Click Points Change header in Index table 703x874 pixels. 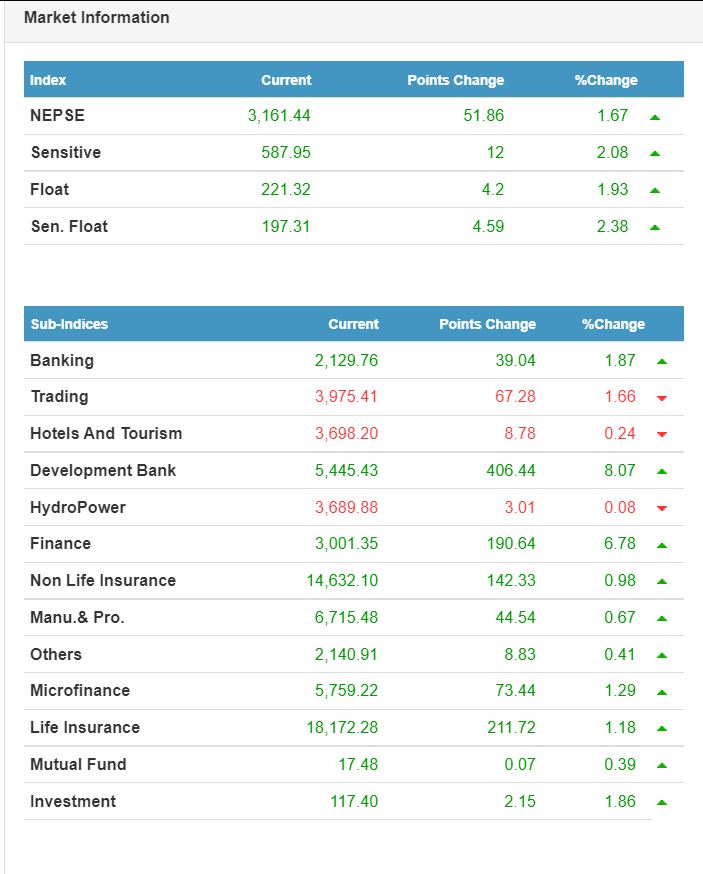455,80
